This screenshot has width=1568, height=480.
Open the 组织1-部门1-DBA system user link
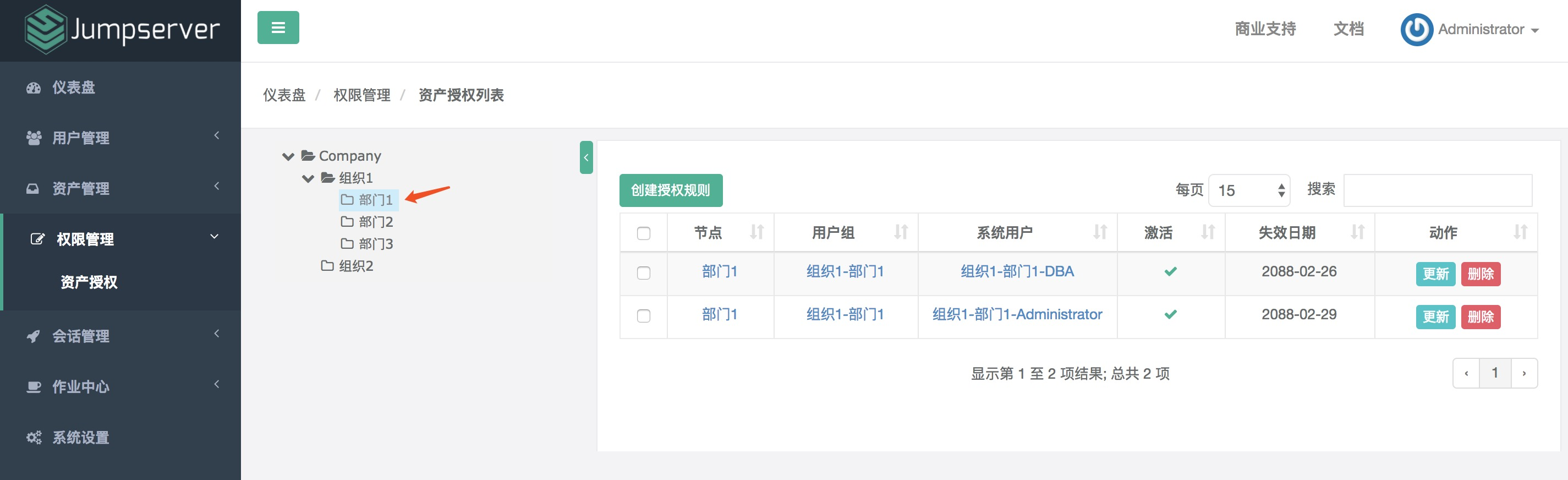tap(1017, 272)
